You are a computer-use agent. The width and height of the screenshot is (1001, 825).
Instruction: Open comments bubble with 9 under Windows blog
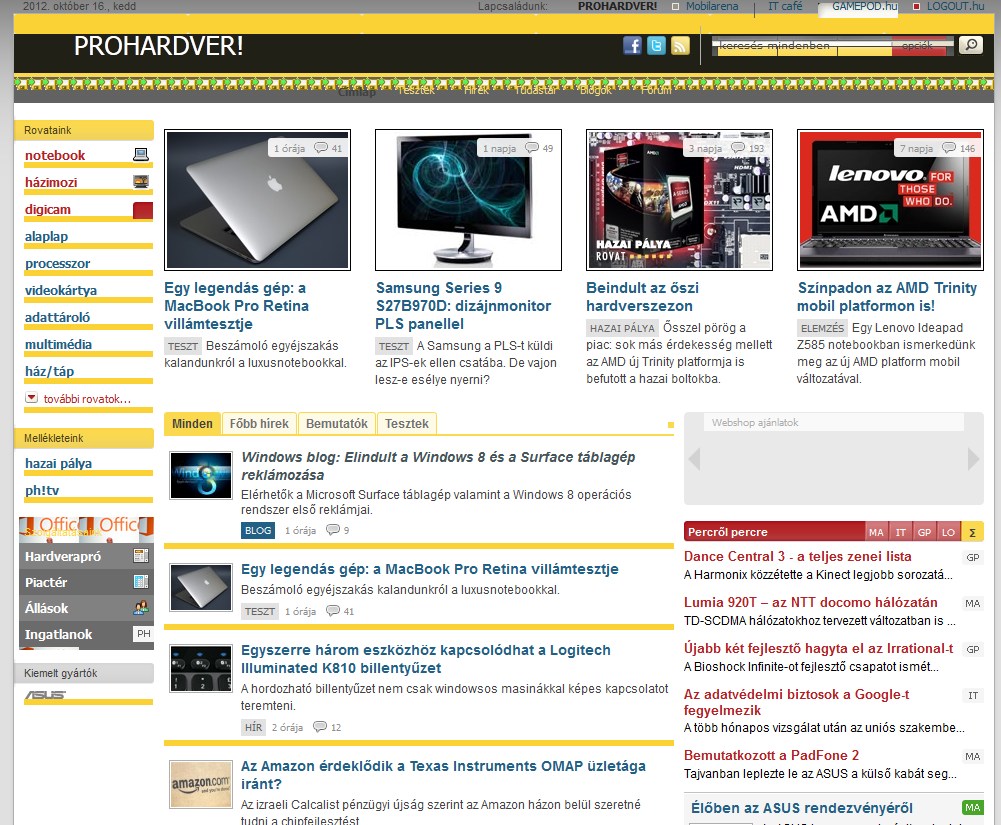[x=333, y=529]
